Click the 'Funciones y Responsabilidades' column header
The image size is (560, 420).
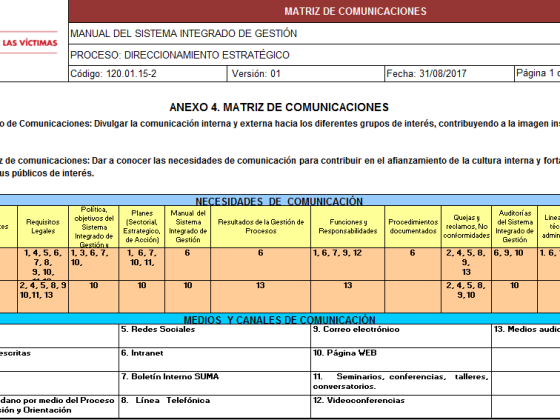pos(348,226)
